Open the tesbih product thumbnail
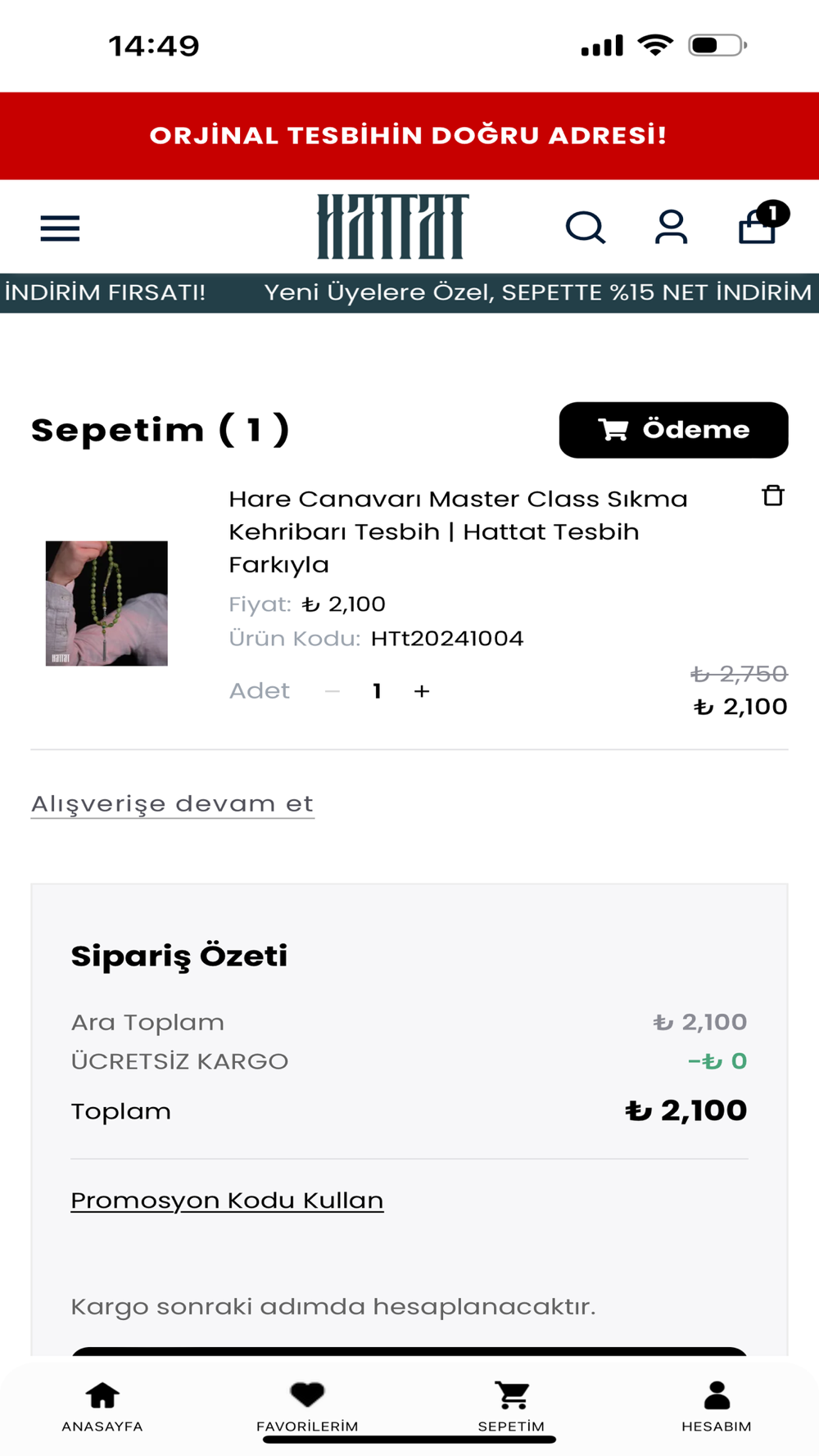819x1456 pixels. tap(106, 603)
